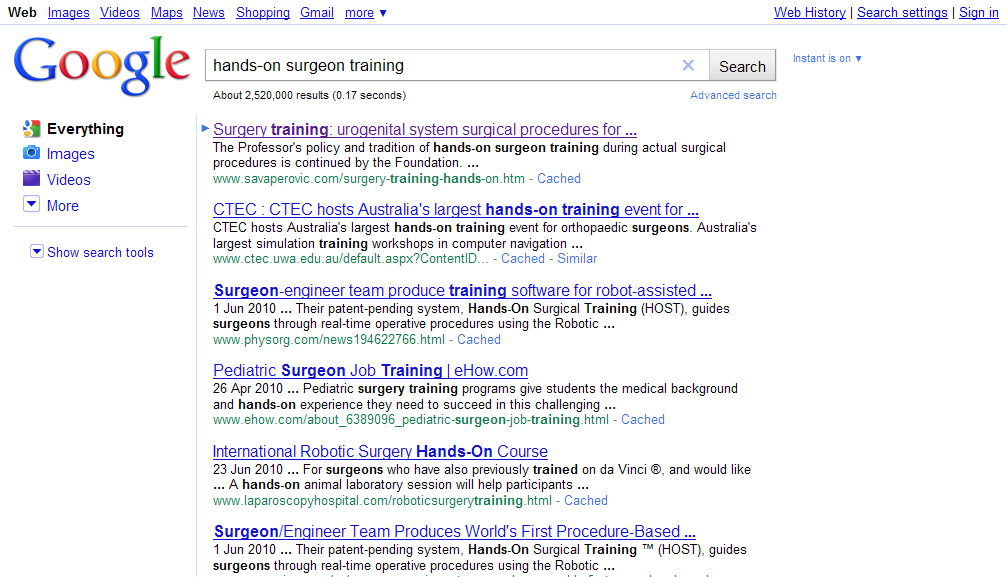The height and width of the screenshot is (577, 1007).
Task: Click the Google logo
Action: (101, 66)
